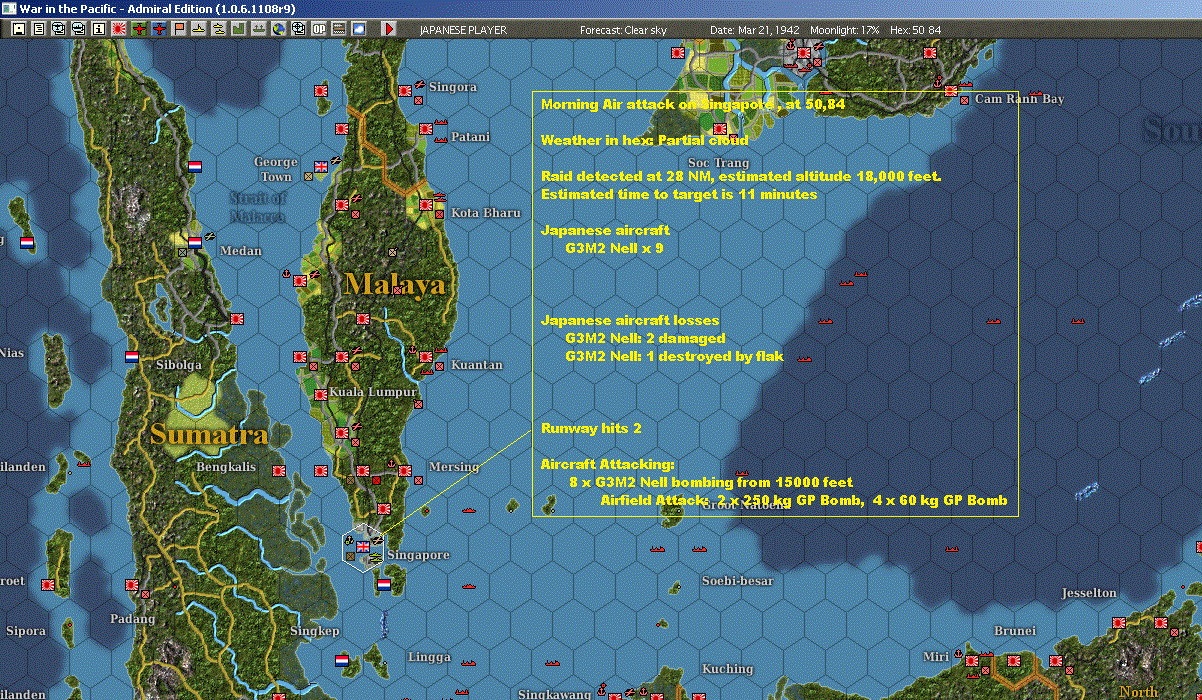1202x700 pixels.
Task: Click the crosshair target toolbar icon
Action: tap(298, 29)
